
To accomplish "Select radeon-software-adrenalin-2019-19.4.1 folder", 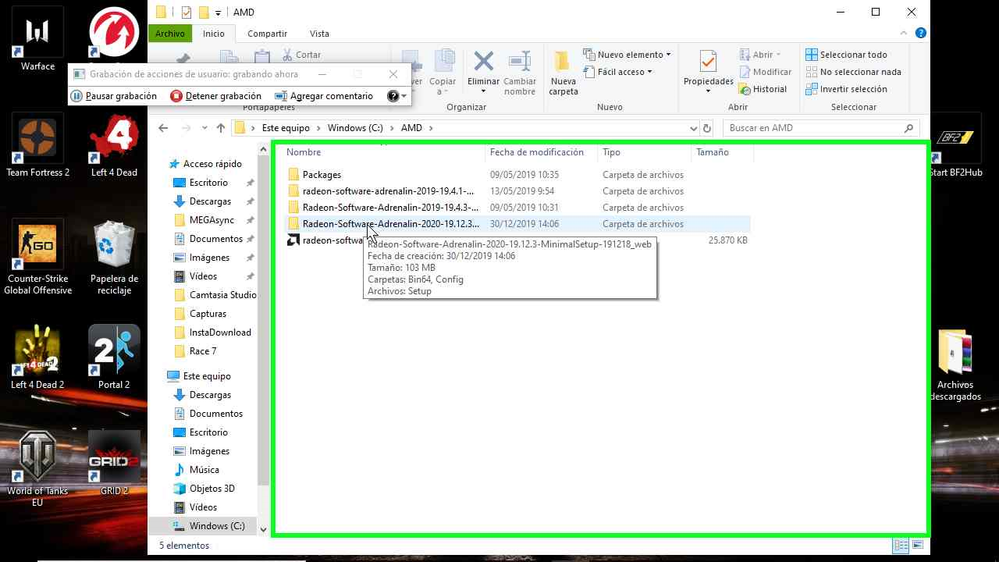I will (517, 191).
